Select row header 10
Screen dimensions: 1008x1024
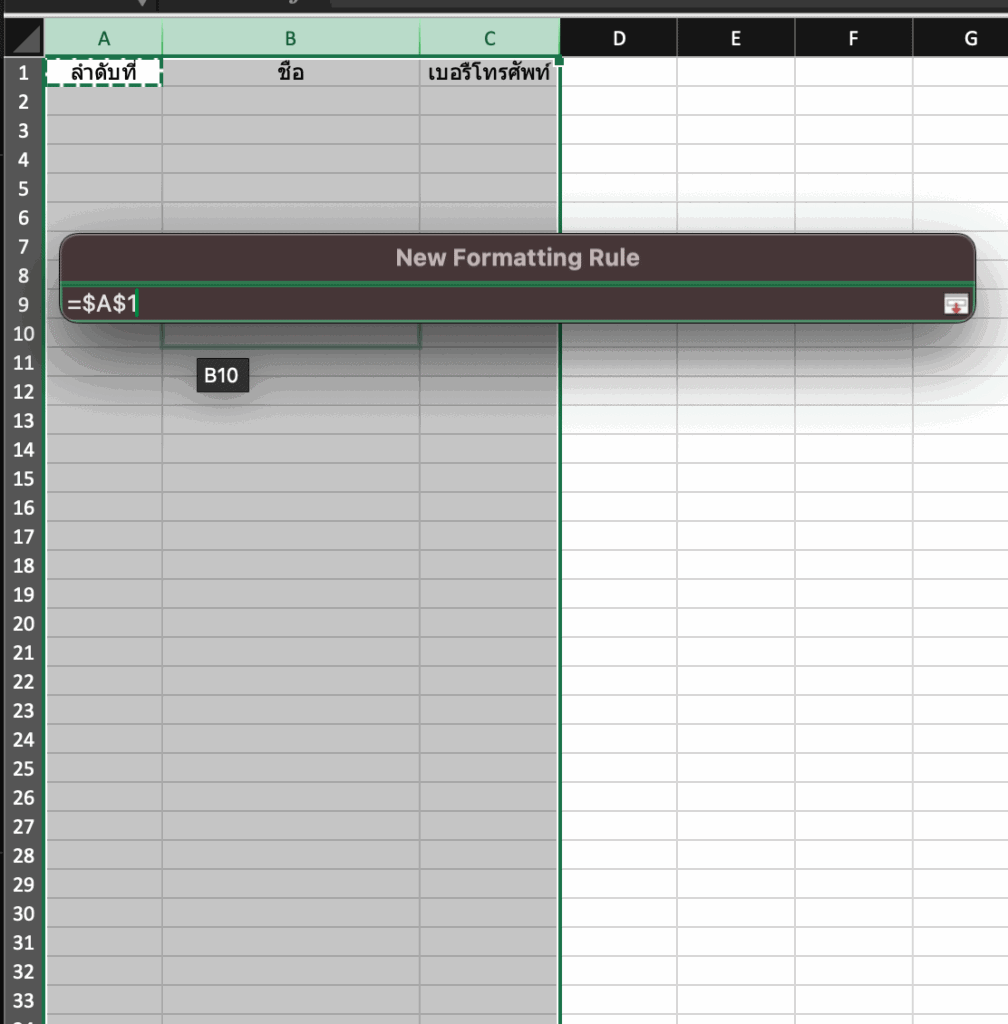22,334
